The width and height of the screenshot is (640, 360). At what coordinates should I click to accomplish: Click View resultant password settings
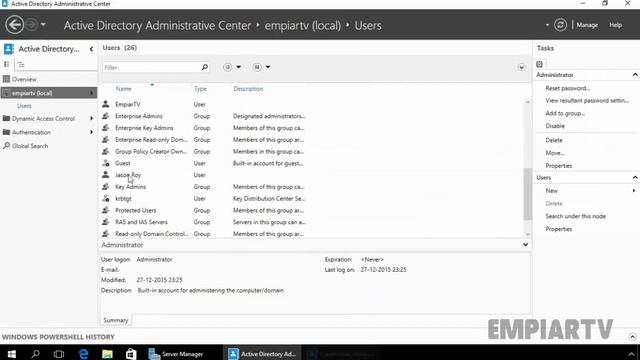click(587, 100)
